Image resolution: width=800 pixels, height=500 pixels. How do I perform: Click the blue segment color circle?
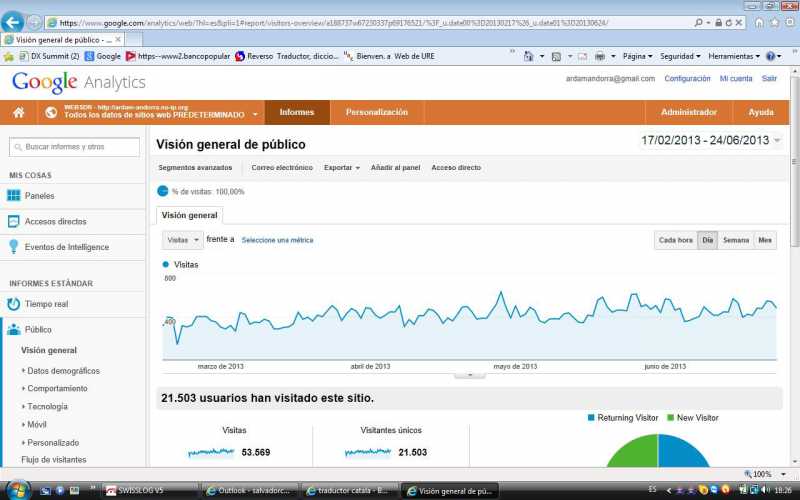(x=163, y=191)
